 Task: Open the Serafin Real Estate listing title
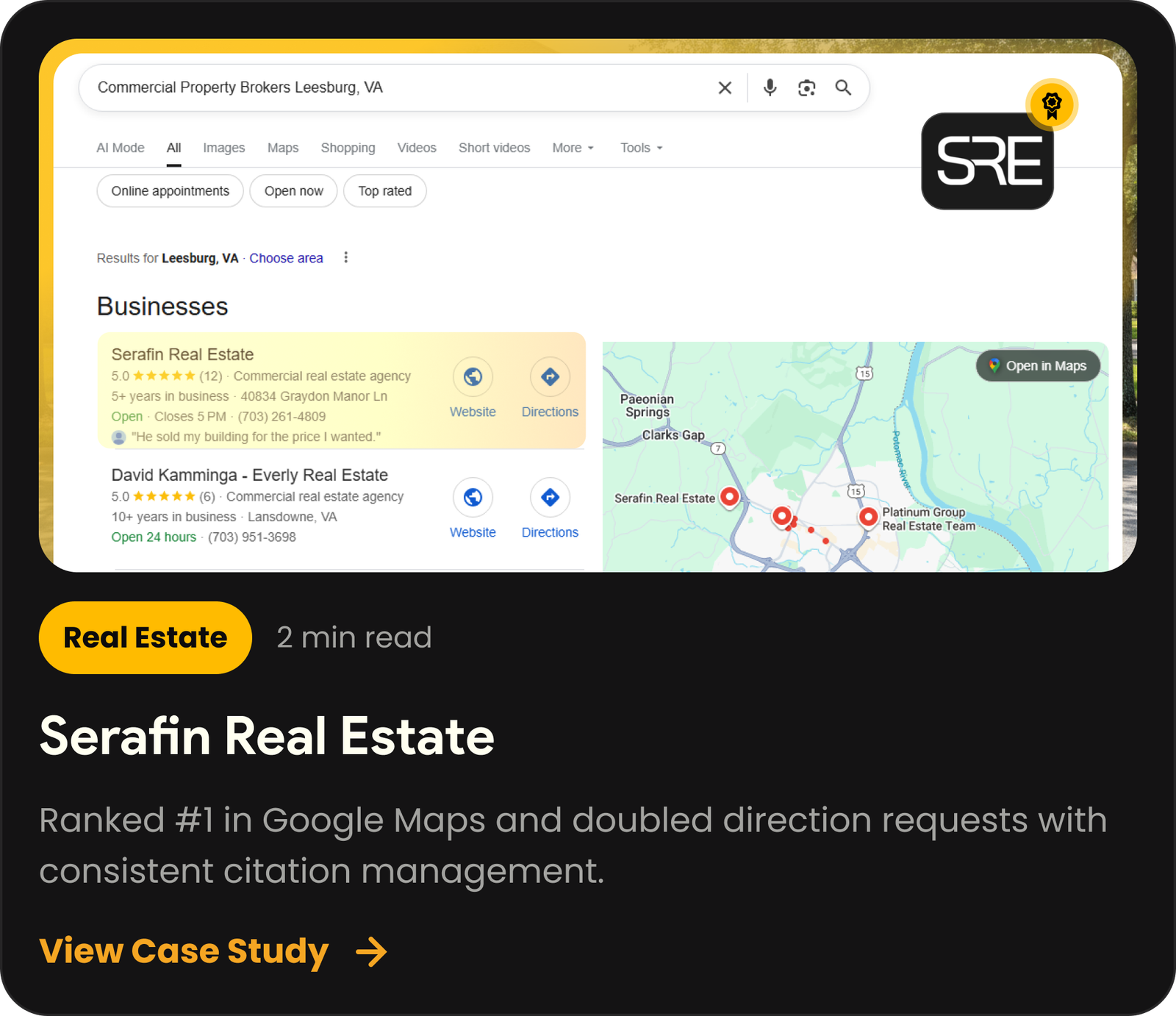click(182, 354)
